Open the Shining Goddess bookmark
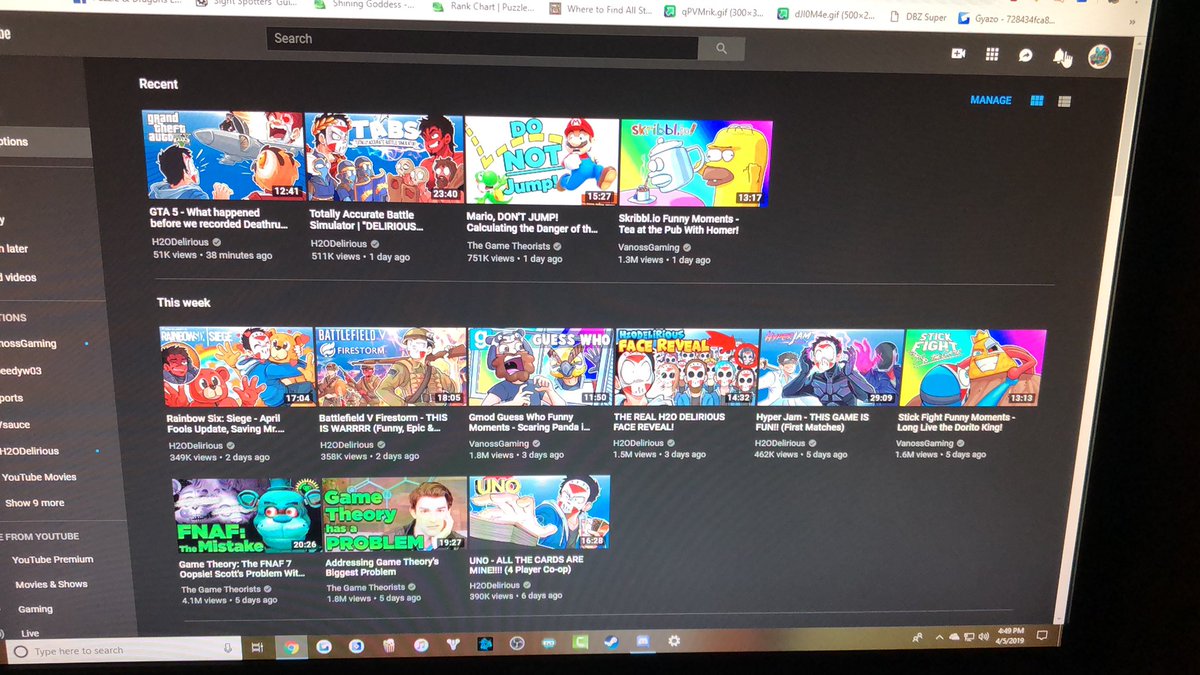This screenshot has width=1200, height=675. pyautogui.click(x=364, y=4)
